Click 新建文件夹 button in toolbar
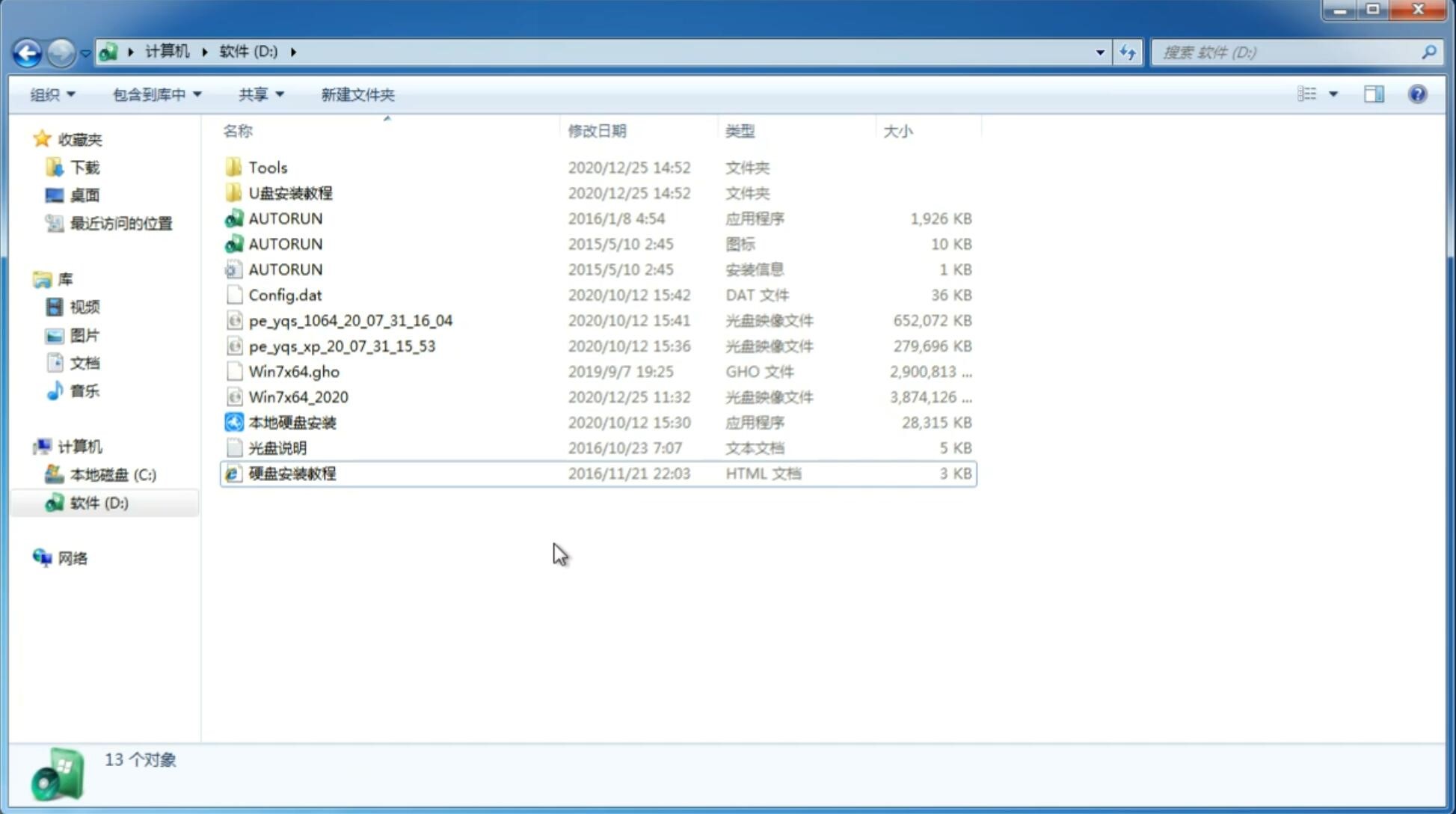Image resolution: width=1456 pixels, height=814 pixels. pyautogui.click(x=357, y=93)
